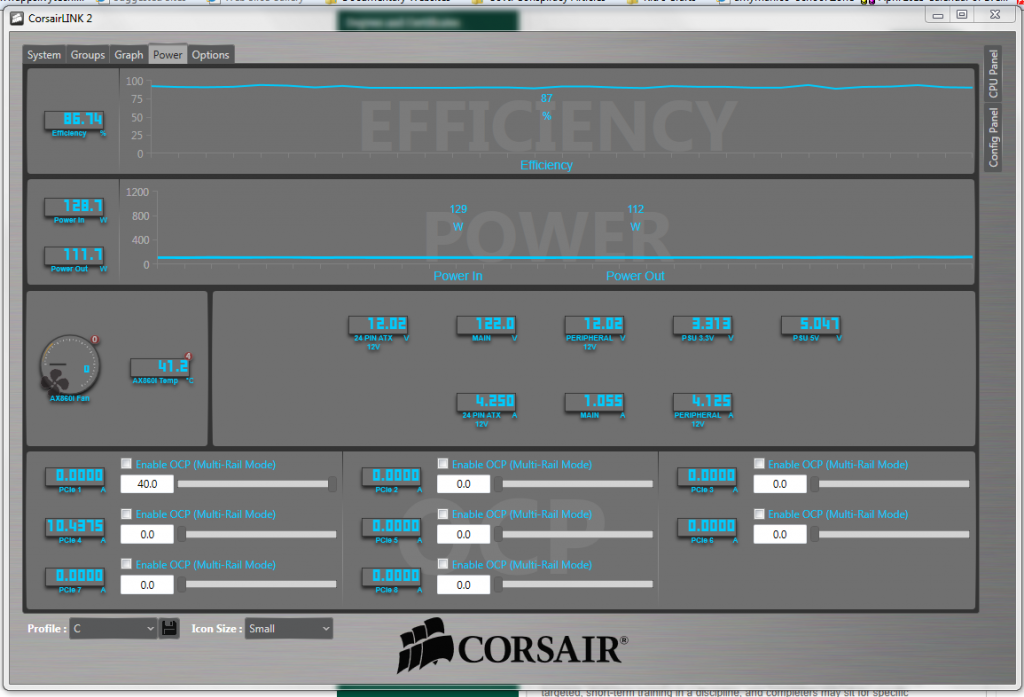The image size is (1024, 697).
Task: Enable OCP checkbox for PCIe 8
Action: [443, 564]
